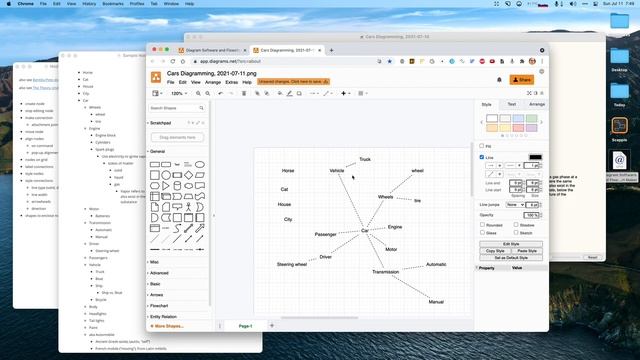The width and height of the screenshot is (640, 360).
Task: Select the curved S connector shape
Action: pos(177,228)
